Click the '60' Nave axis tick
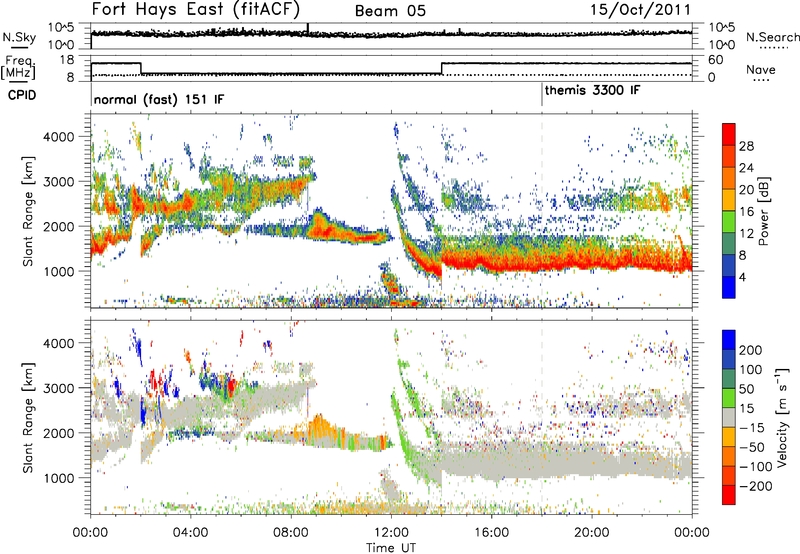Image resolution: width=800 pixels, height=554 pixels. point(716,60)
